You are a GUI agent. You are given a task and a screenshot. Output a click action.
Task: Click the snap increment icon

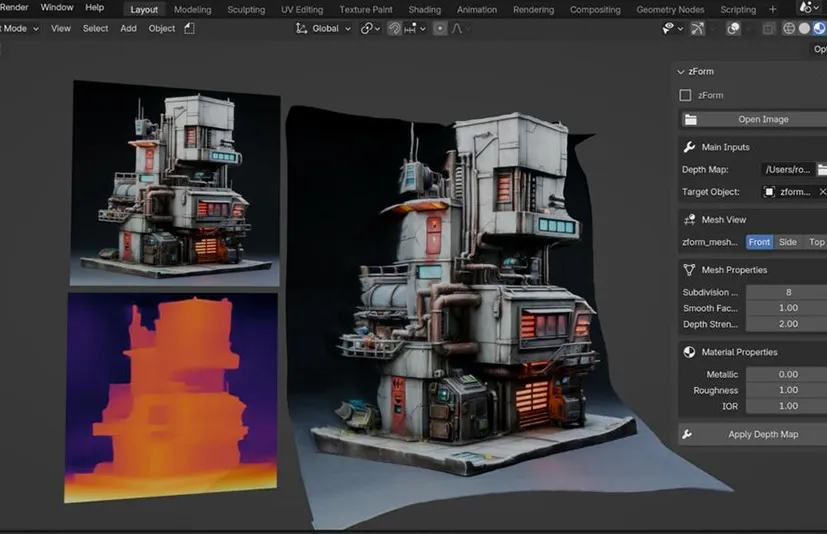coord(410,29)
